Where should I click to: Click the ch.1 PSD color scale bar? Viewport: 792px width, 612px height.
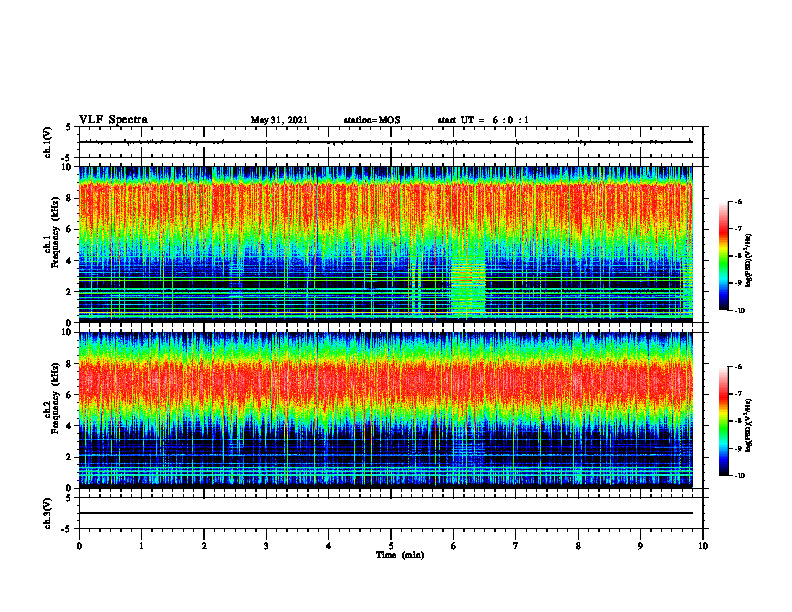point(723,256)
